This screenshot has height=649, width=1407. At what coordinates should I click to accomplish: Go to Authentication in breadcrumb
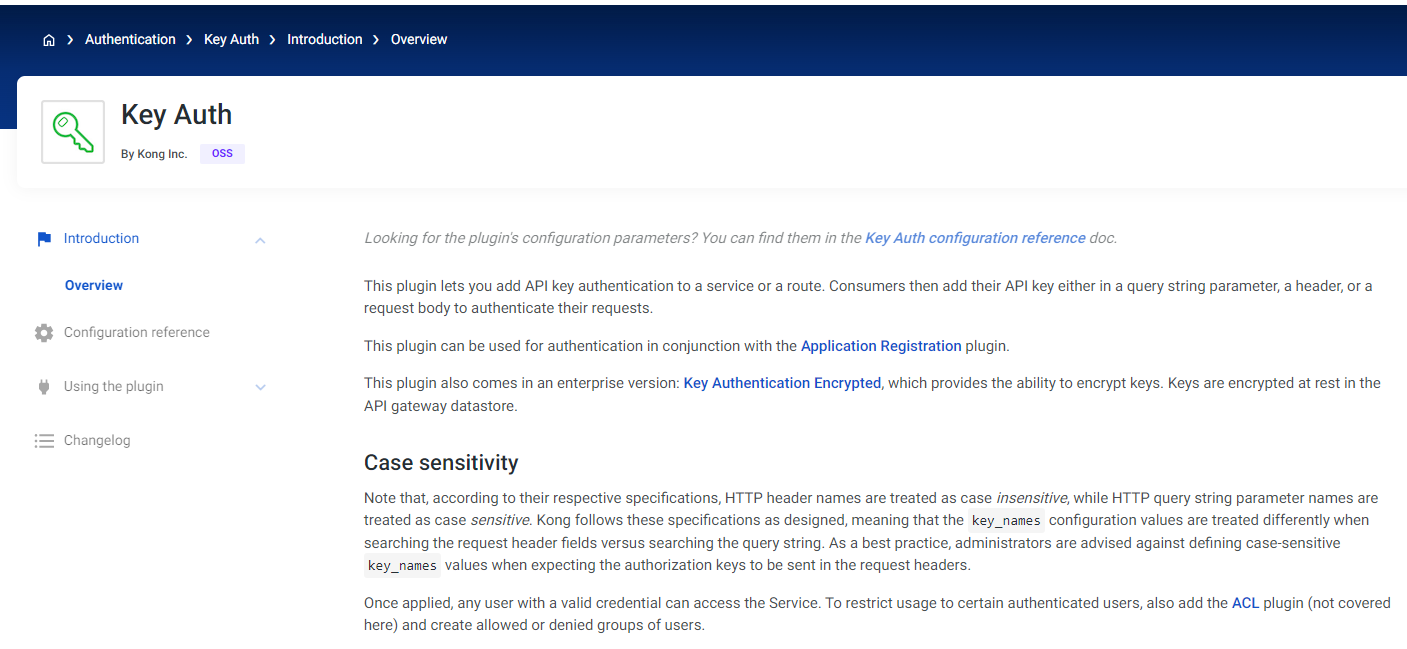coord(130,40)
